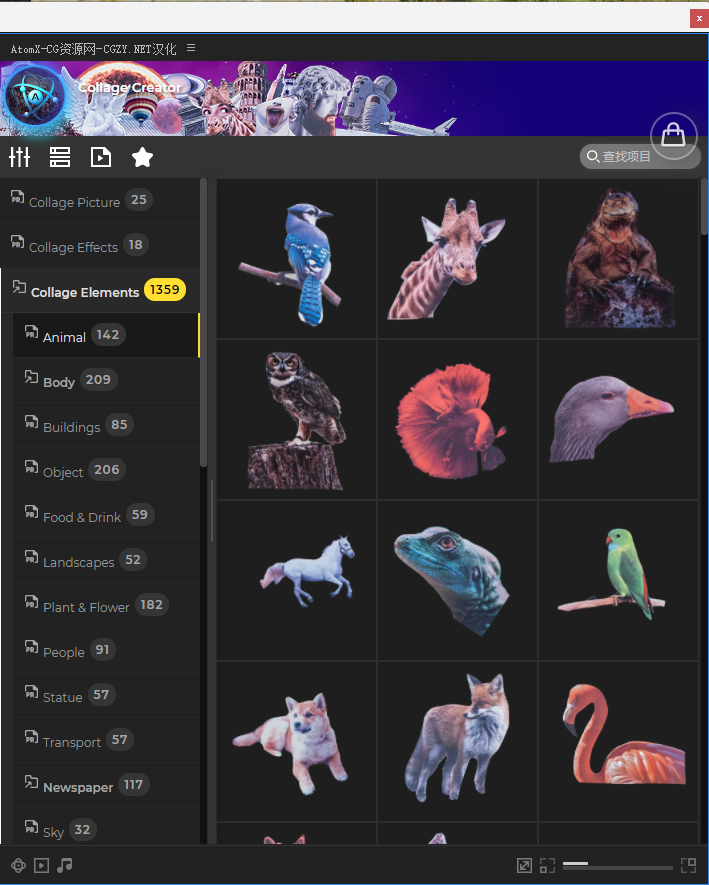Screen dimensions: 709x885
Task: Select the Animal subcategory
Action: 106,335
